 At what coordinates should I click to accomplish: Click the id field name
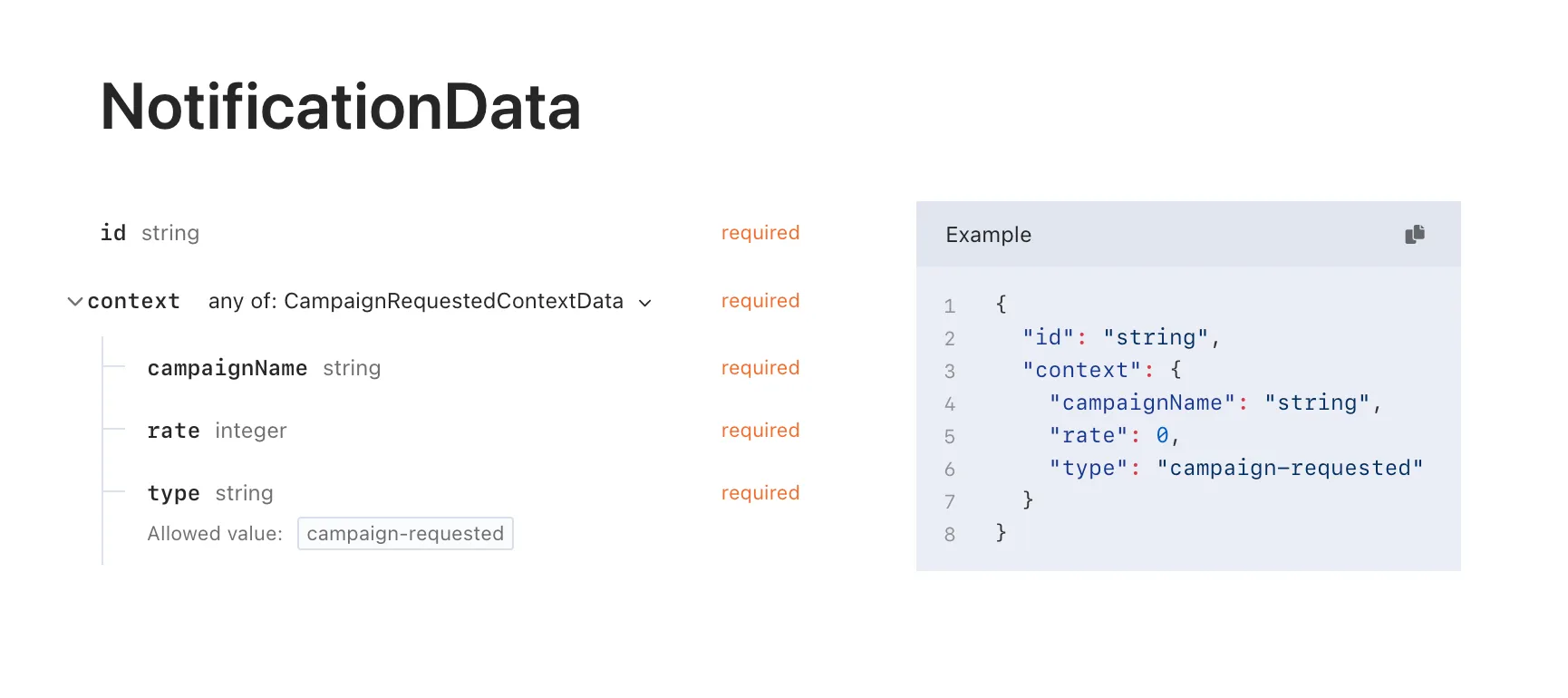[112, 233]
